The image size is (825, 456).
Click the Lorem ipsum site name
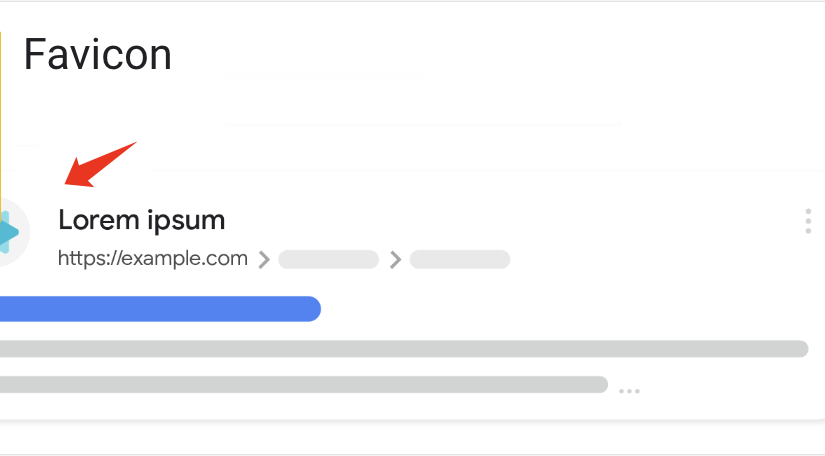click(x=142, y=220)
